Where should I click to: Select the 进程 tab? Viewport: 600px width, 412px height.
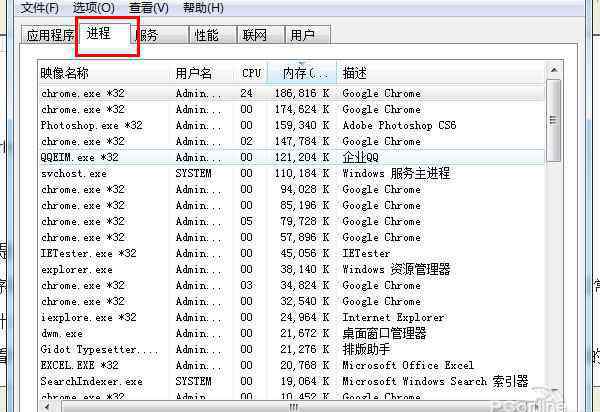pos(104,34)
